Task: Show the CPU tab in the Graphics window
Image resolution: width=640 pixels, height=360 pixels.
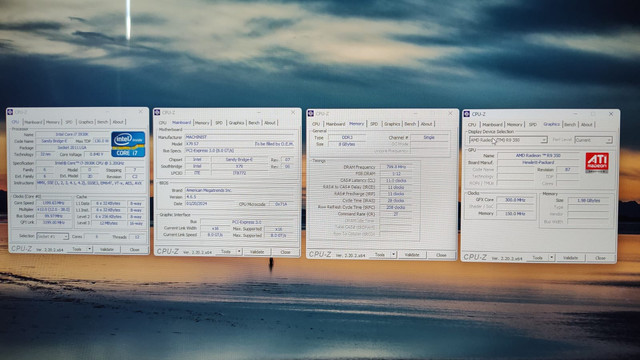Action: click(x=472, y=124)
